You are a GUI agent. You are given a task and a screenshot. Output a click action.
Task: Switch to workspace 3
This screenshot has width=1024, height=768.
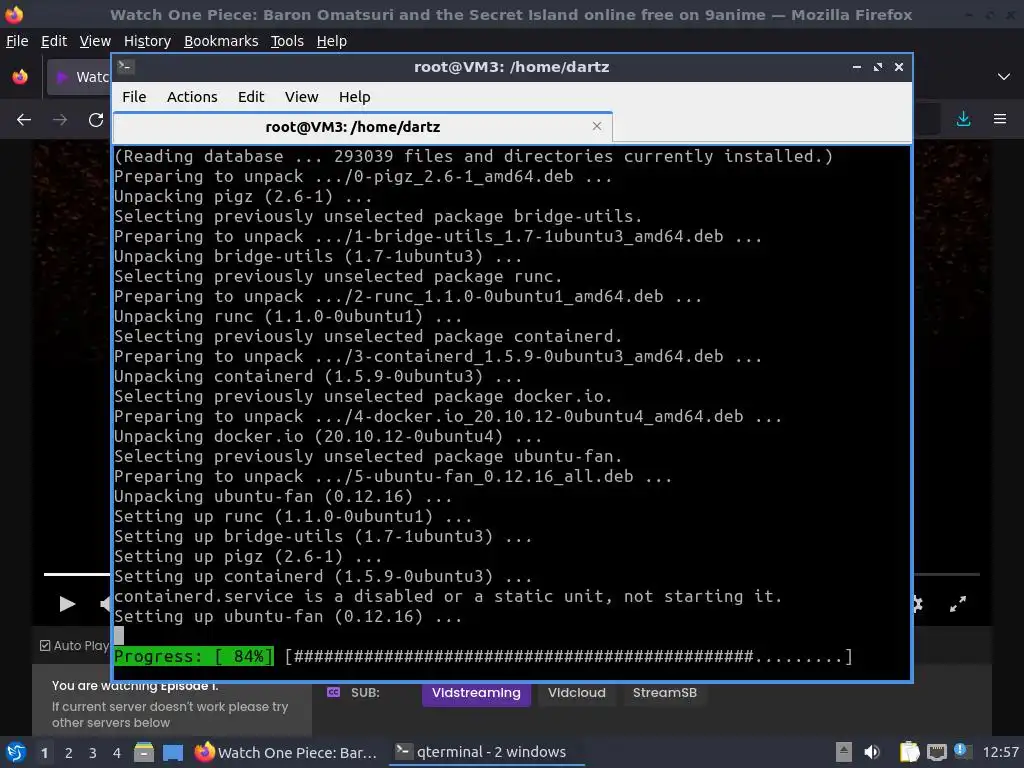[93, 752]
